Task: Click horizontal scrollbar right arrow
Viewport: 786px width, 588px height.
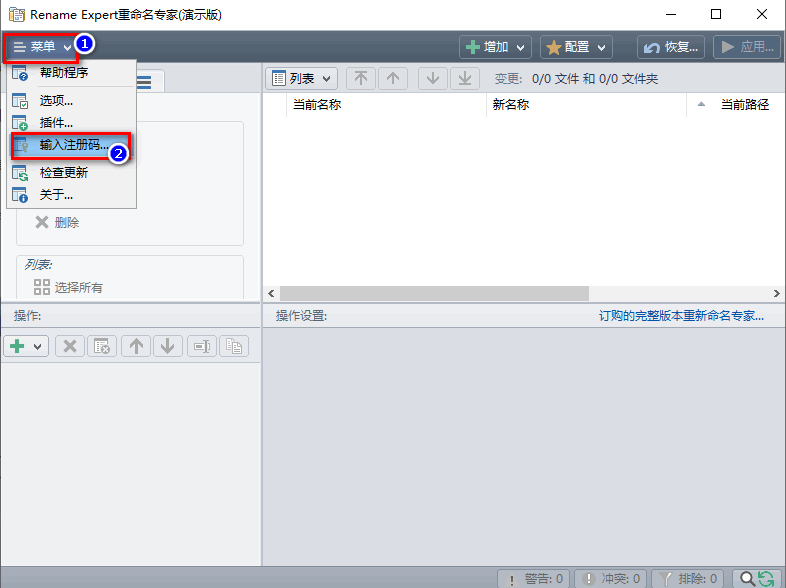Action: pos(776,293)
